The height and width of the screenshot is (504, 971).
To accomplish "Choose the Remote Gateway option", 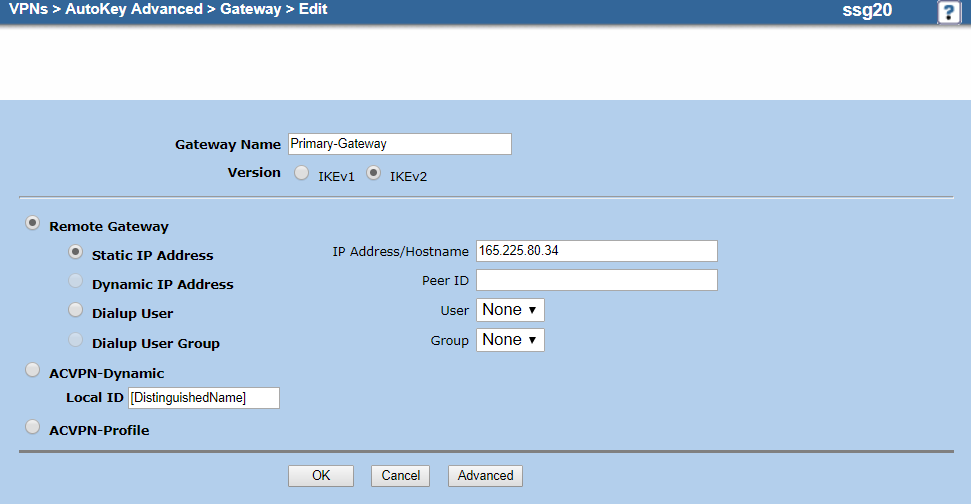I will pos(33,224).
